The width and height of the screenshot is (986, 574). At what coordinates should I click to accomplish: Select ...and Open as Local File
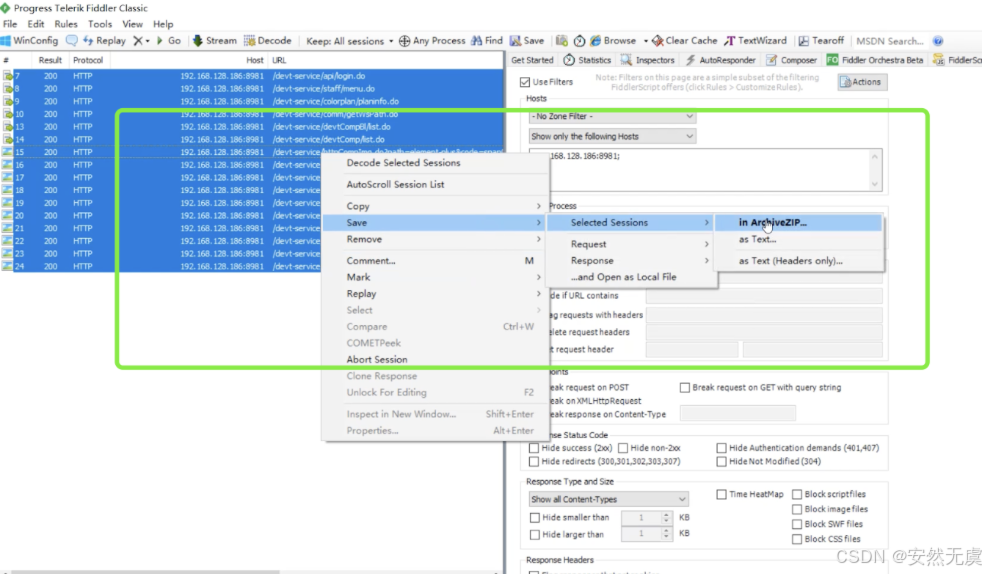[631, 277]
